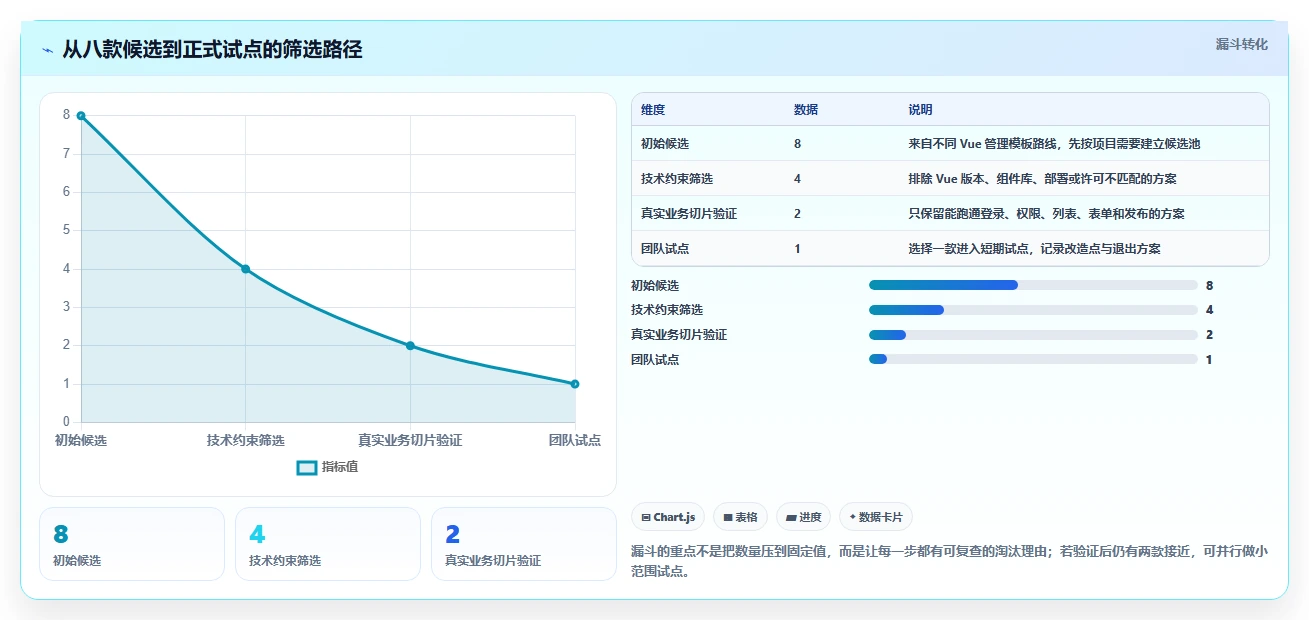1309x620 pixels.
Task: Click the 数据 column header
Action: (806, 110)
